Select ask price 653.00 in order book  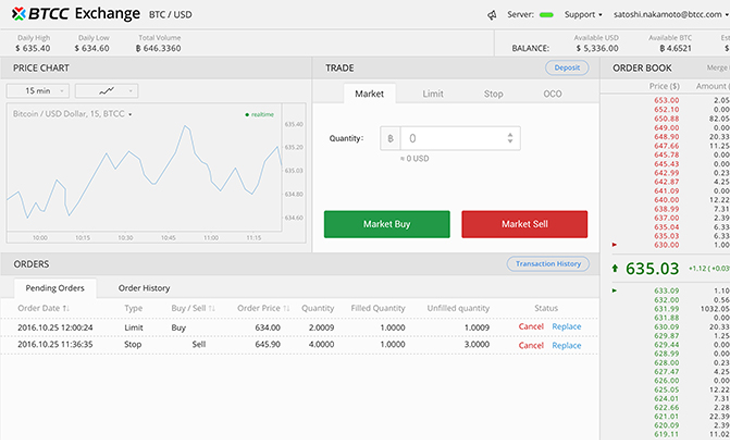(x=666, y=100)
